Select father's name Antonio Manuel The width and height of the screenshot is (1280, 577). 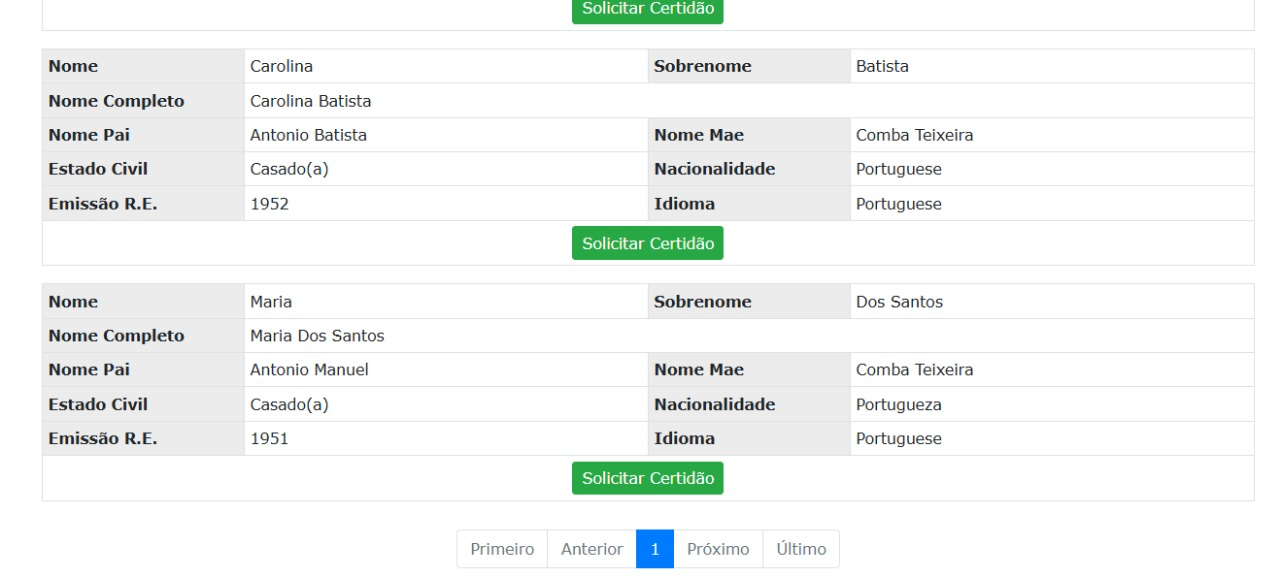click(x=309, y=370)
